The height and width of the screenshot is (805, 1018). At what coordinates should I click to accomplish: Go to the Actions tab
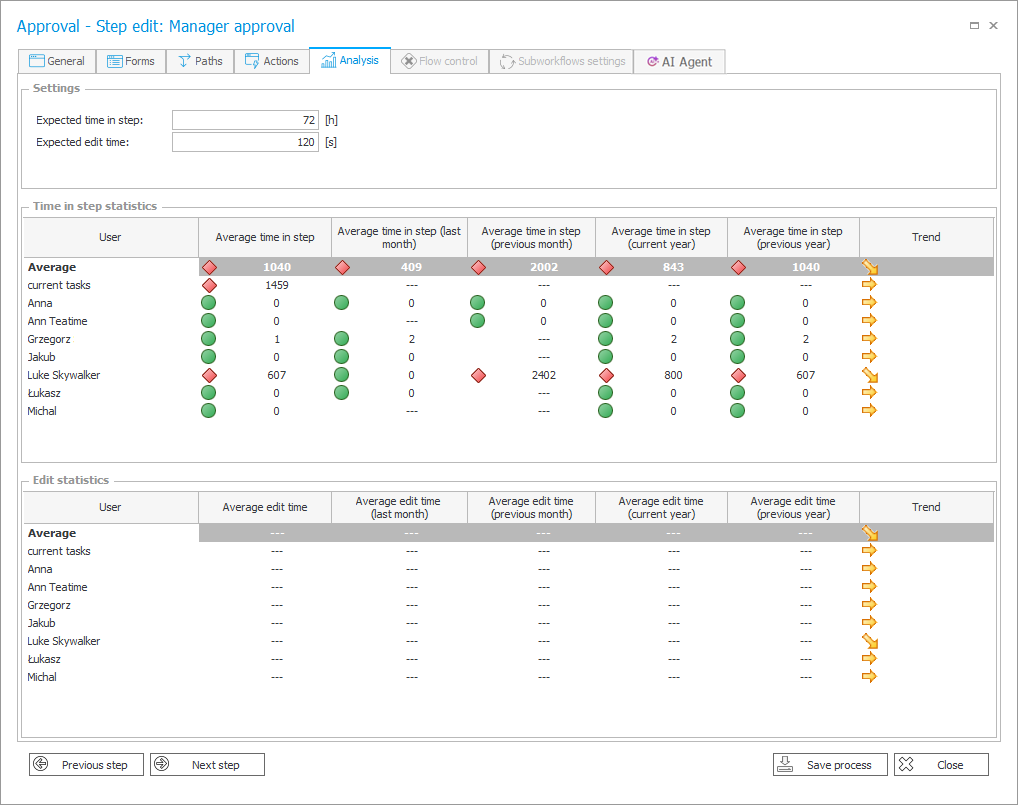point(271,61)
